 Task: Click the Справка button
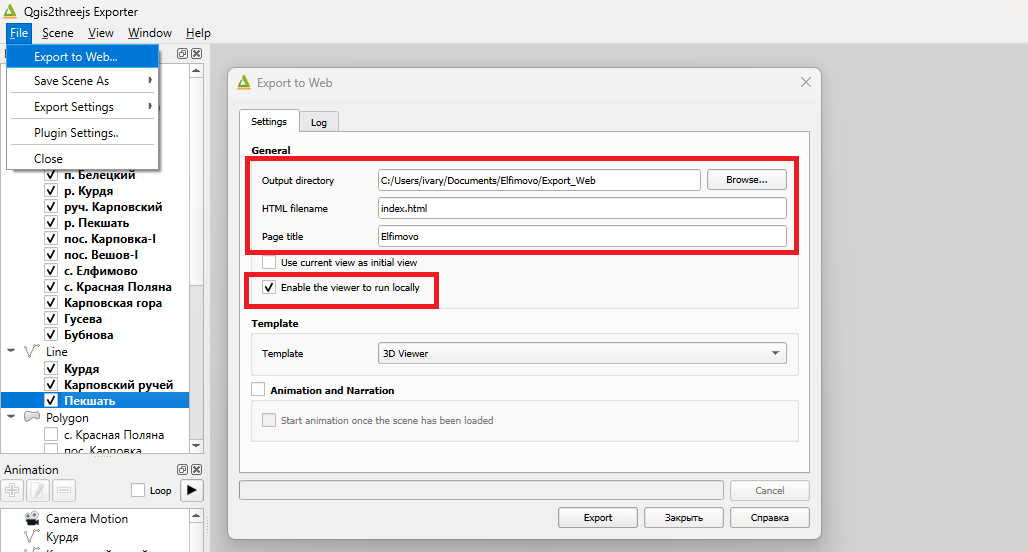770,517
